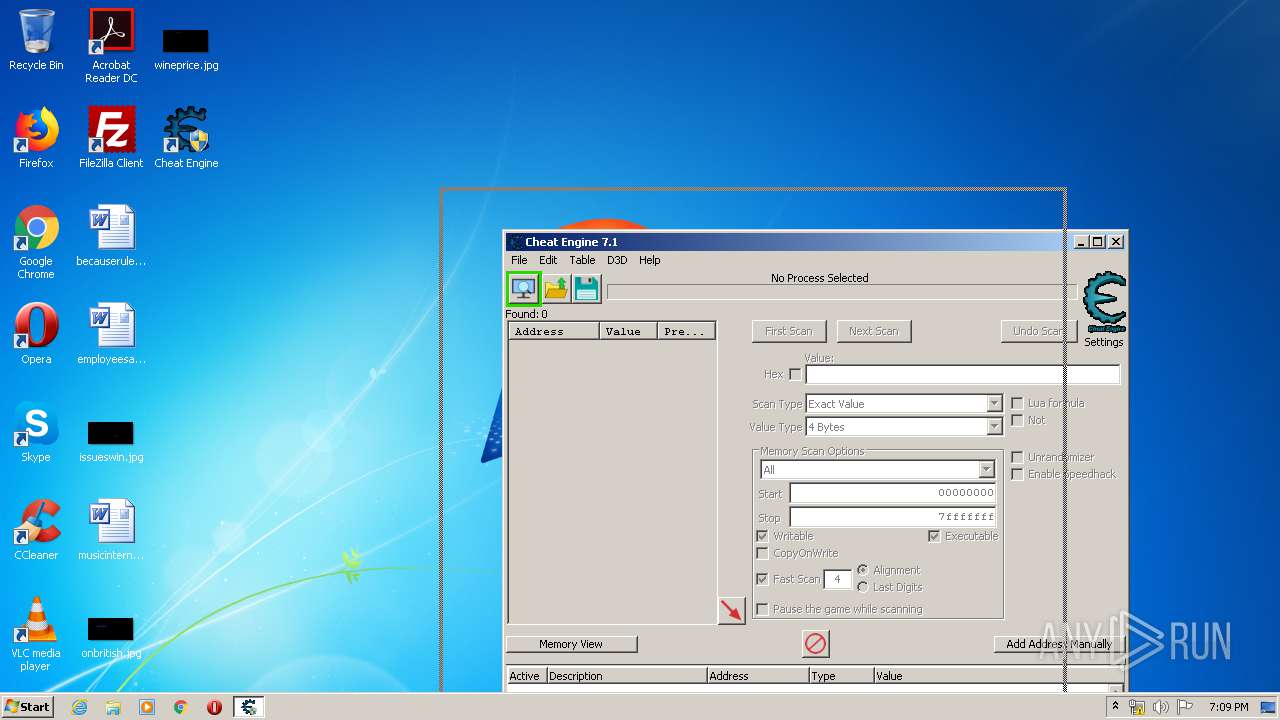Open a cheat table folder icon
Viewport: 1280px width, 720px height.
(556, 289)
